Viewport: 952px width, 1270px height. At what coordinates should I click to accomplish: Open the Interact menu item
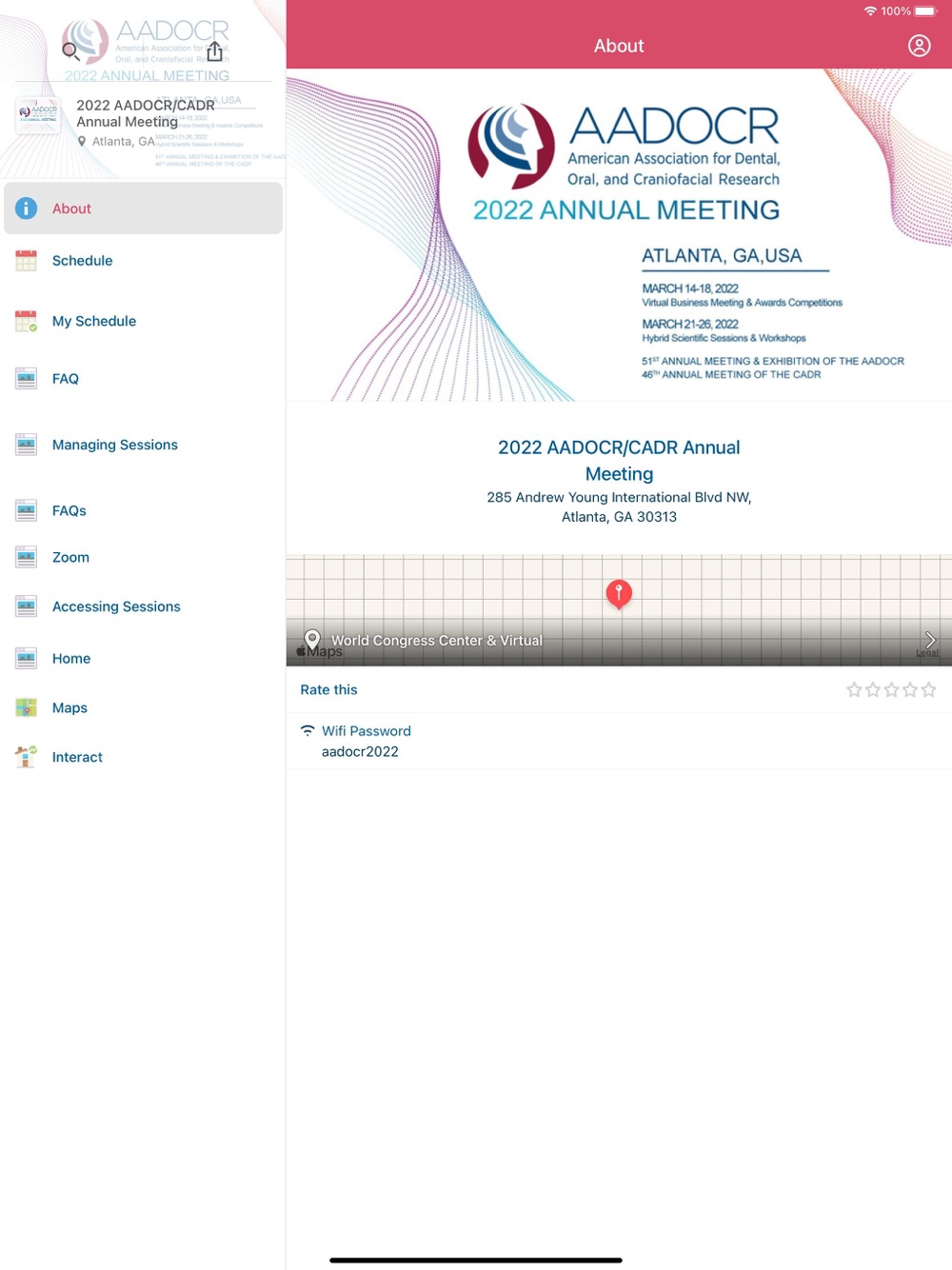(x=143, y=757)
